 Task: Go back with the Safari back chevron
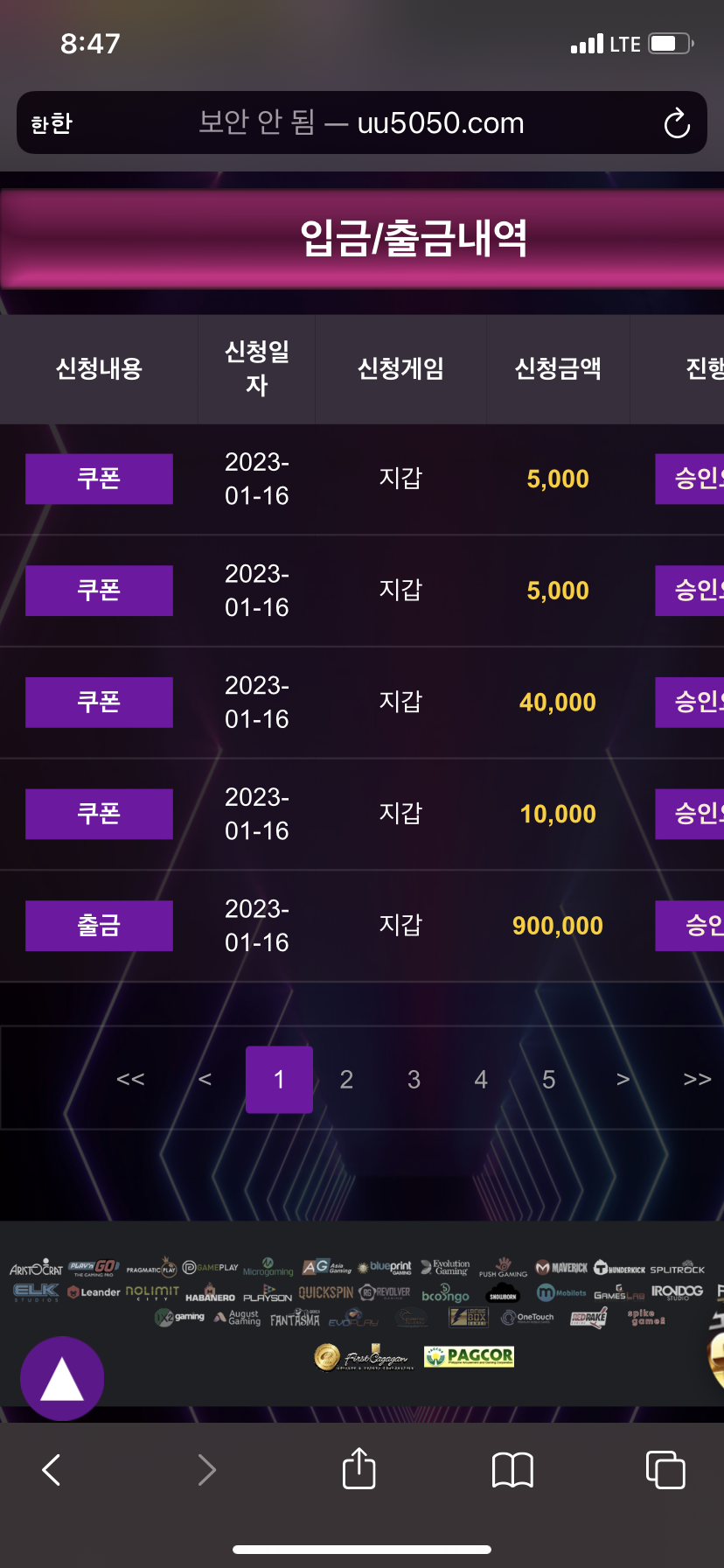click(x=52, y=1470)
